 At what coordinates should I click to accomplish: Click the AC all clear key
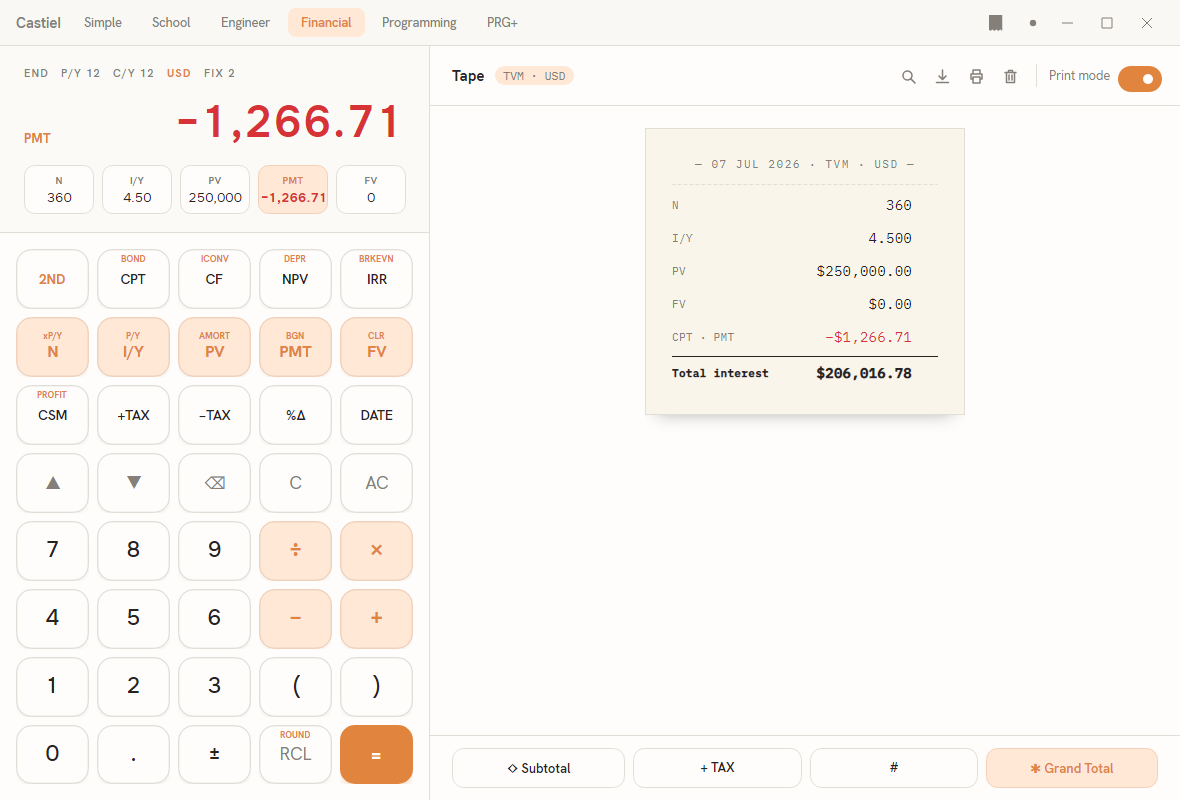point(376,483)
